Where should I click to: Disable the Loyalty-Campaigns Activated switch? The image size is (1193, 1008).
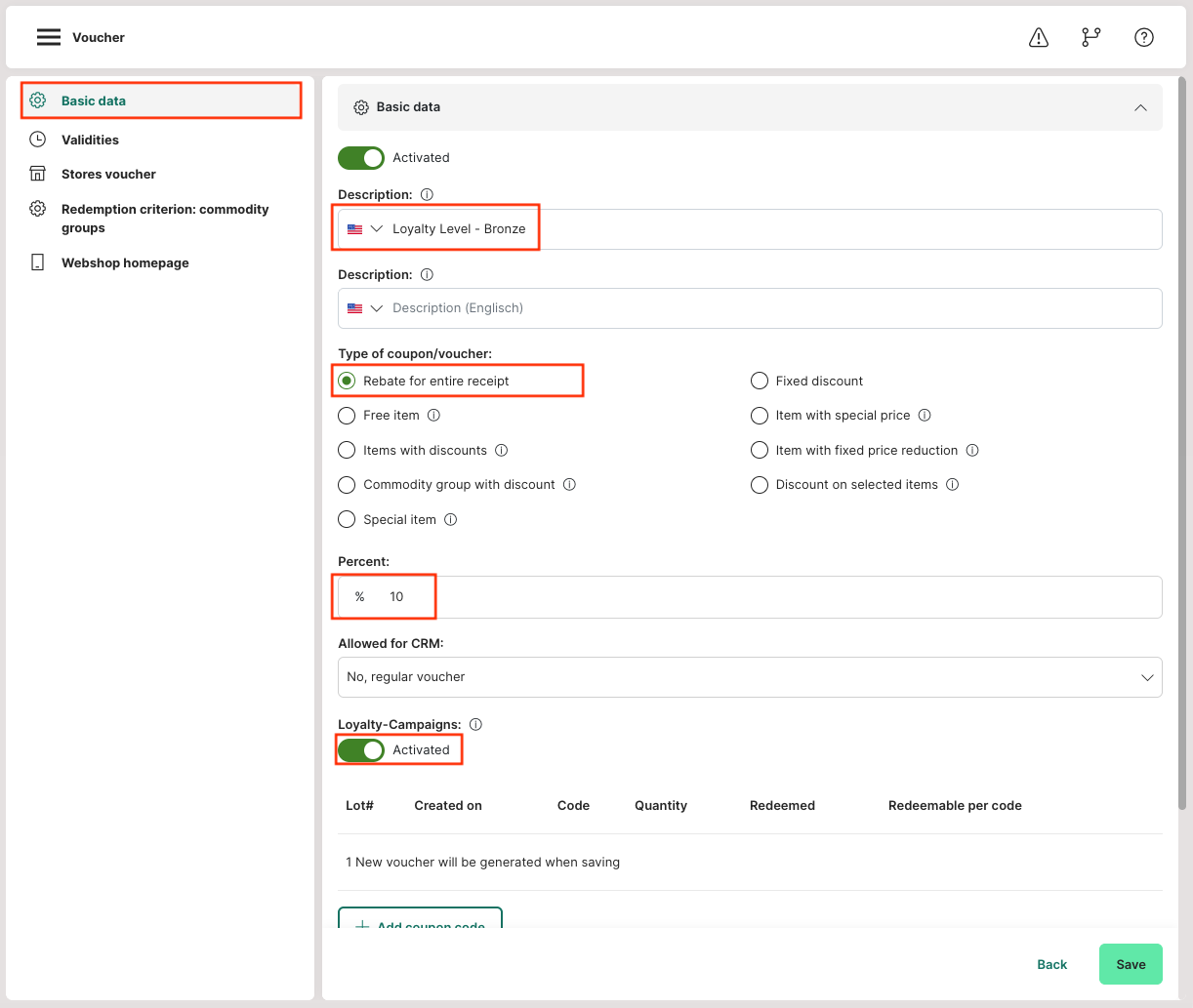tap(361, 750)
